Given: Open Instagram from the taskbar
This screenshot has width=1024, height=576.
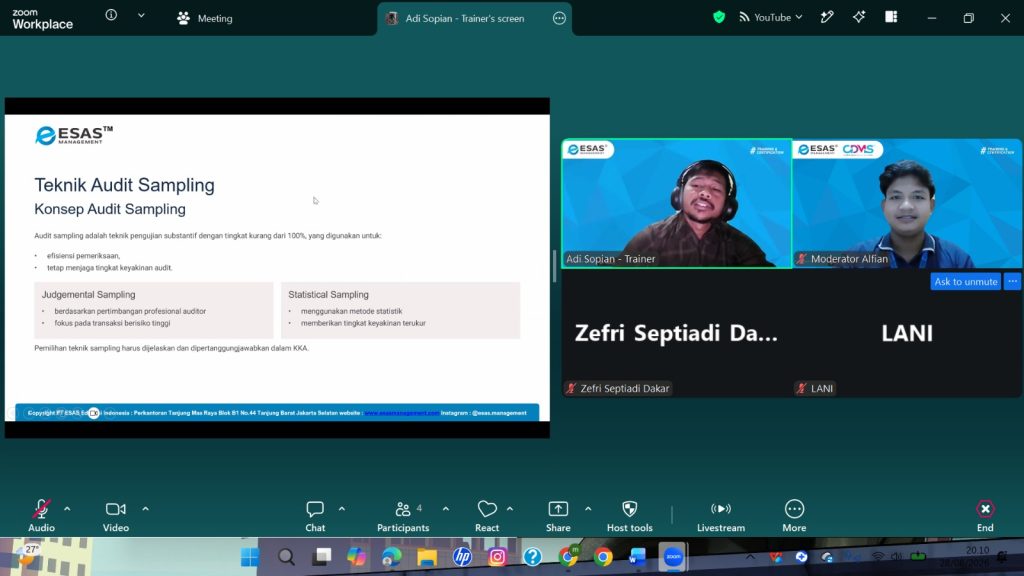Looking at the screenshot, I should 498,557.
